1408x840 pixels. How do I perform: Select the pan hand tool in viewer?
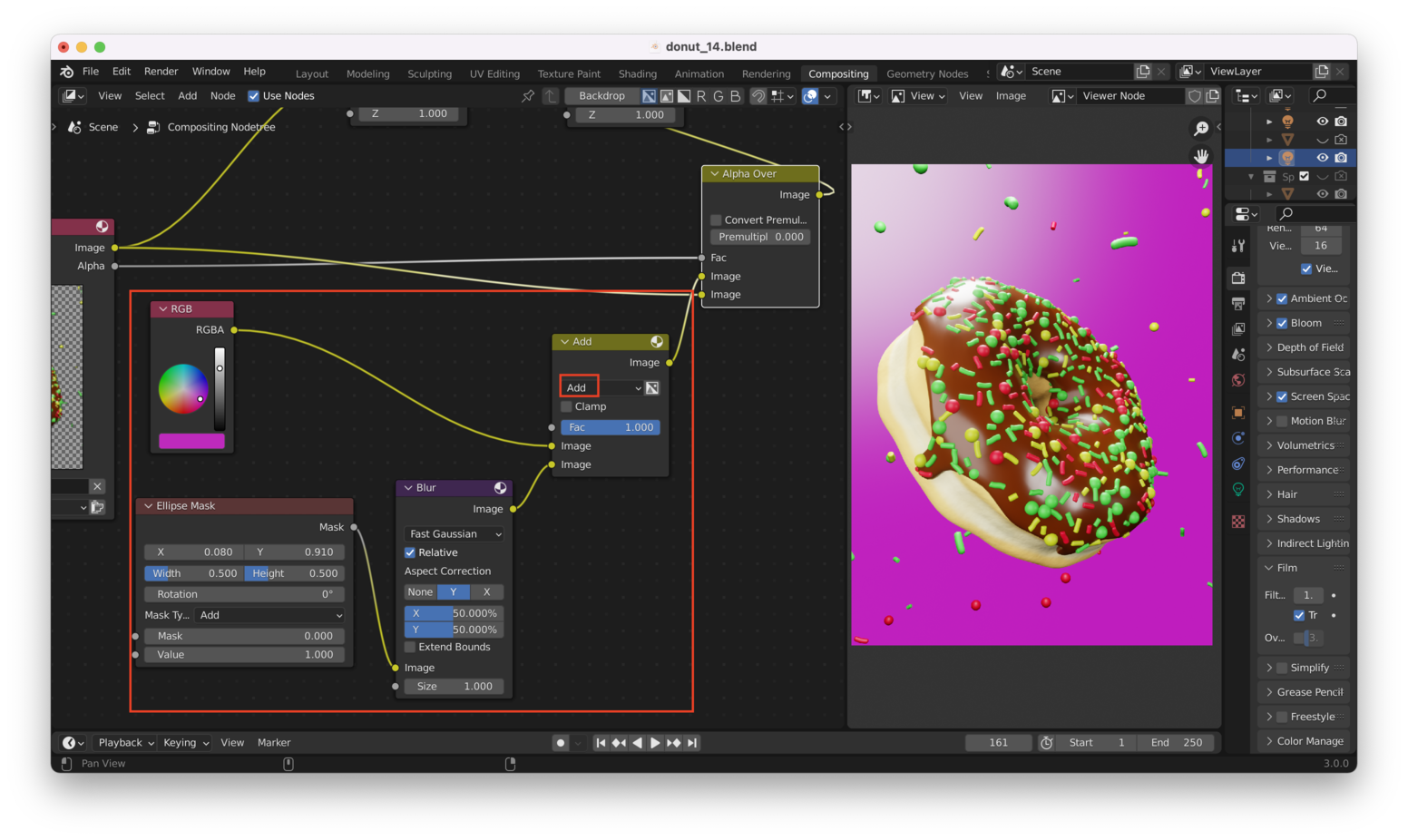coord(1201,156)
